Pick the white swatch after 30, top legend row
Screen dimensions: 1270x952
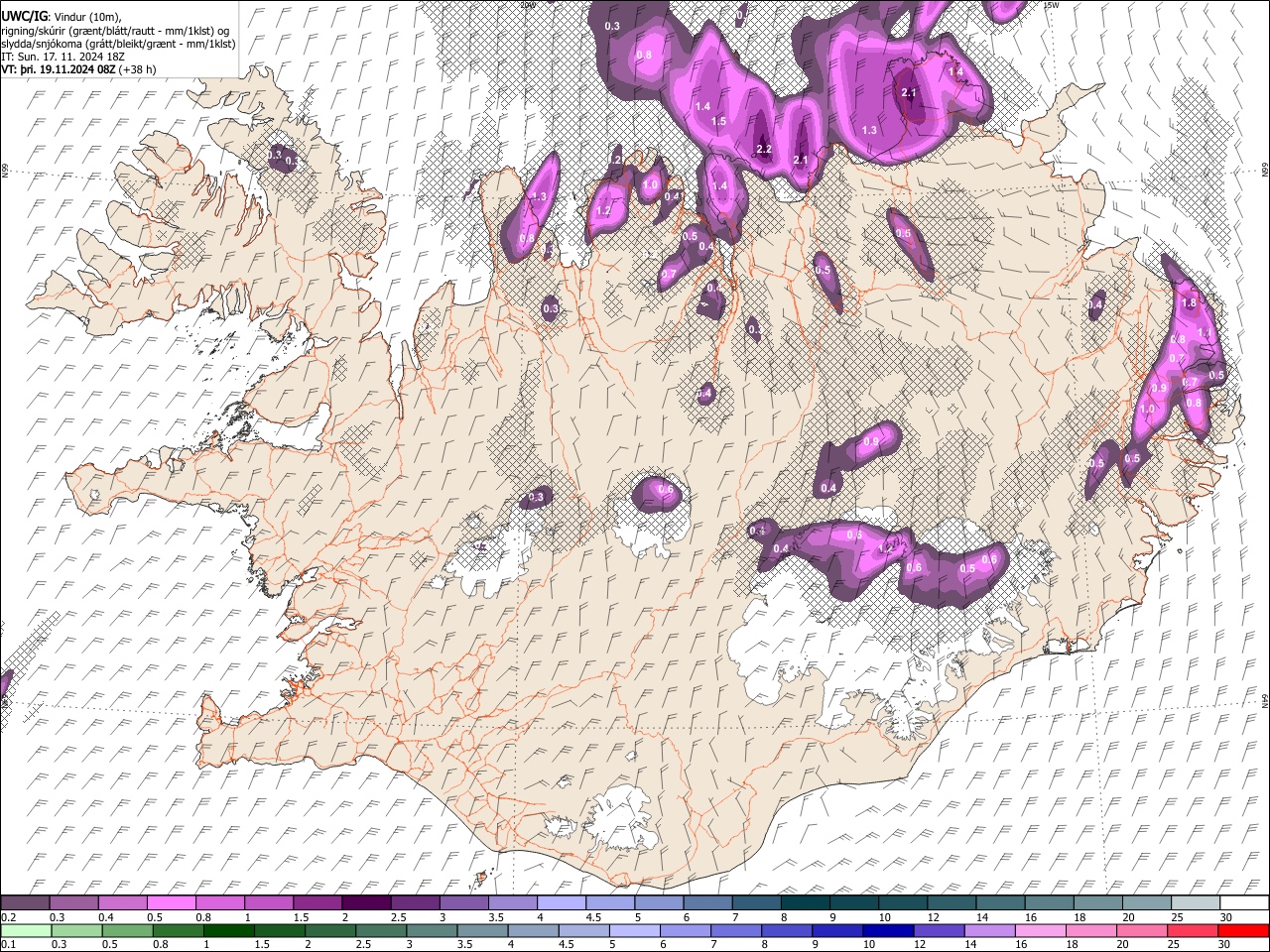pyautogui.click(x=1242, y=902)
